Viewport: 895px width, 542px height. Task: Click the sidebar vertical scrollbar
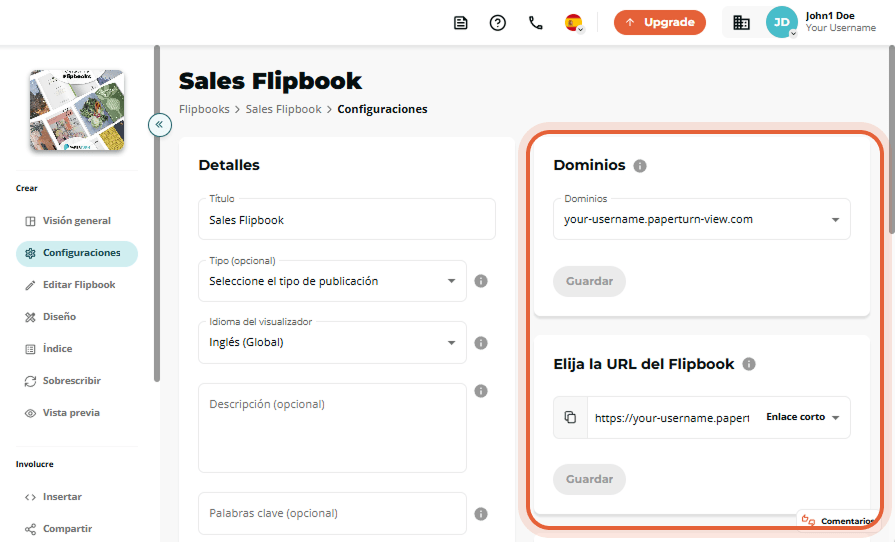click(157, 214)
